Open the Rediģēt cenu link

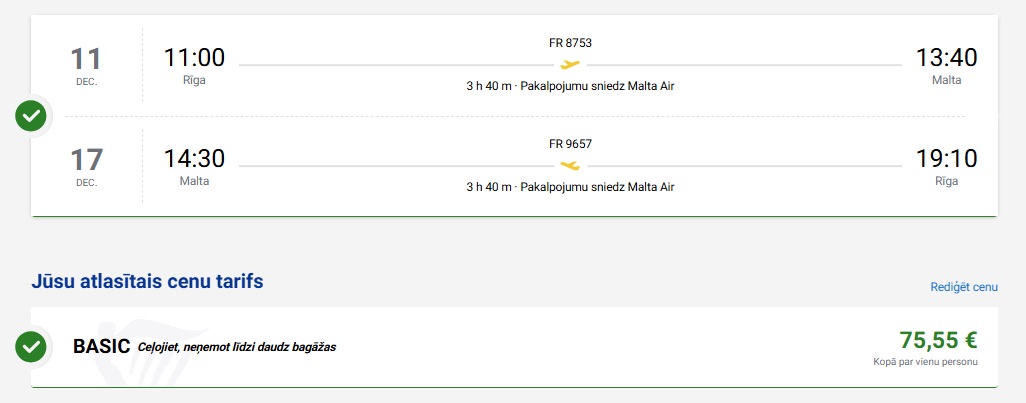(x=964, y=287)
